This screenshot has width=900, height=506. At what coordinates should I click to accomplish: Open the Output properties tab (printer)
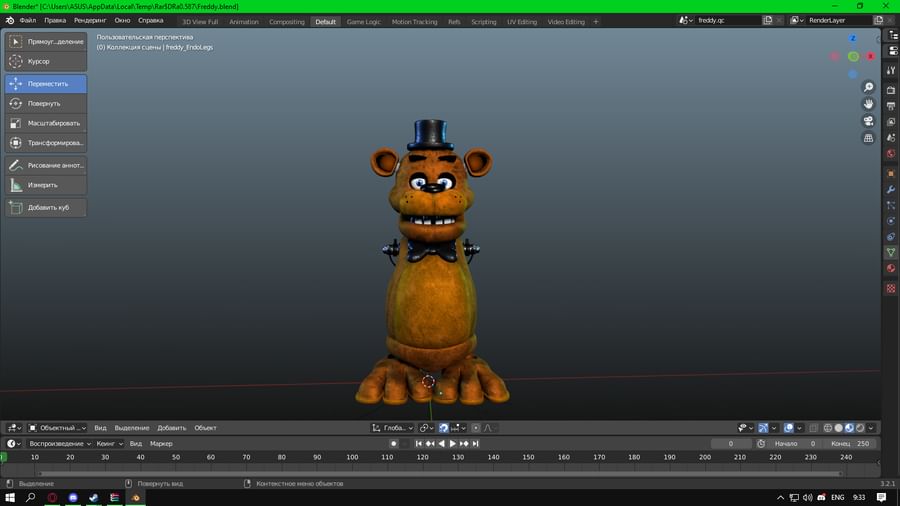pyautogui.click(x=891, y=106)
